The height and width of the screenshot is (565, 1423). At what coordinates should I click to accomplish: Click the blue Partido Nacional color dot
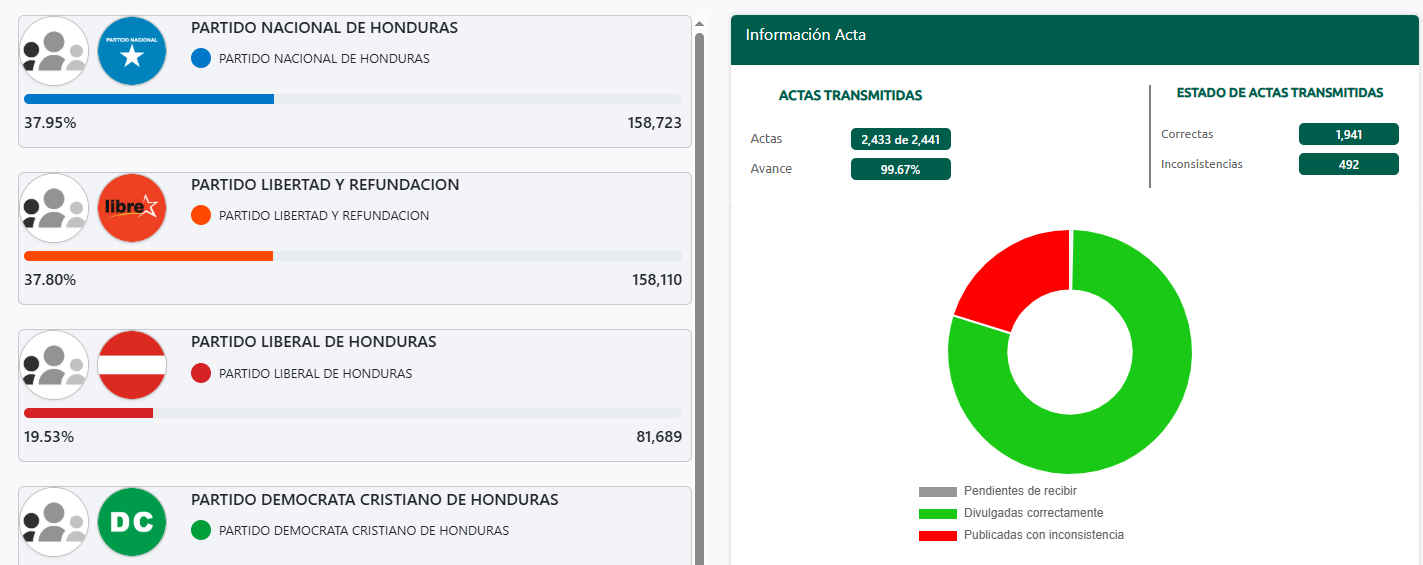coord(201,59)
